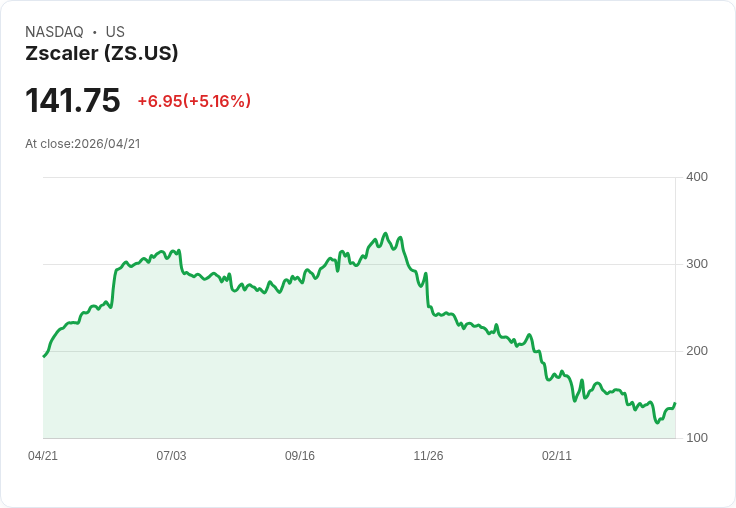The width and height of the screenshot is (736, 508).
Task: Click the chart line's final point at right
Action: [x=675, y=403]
